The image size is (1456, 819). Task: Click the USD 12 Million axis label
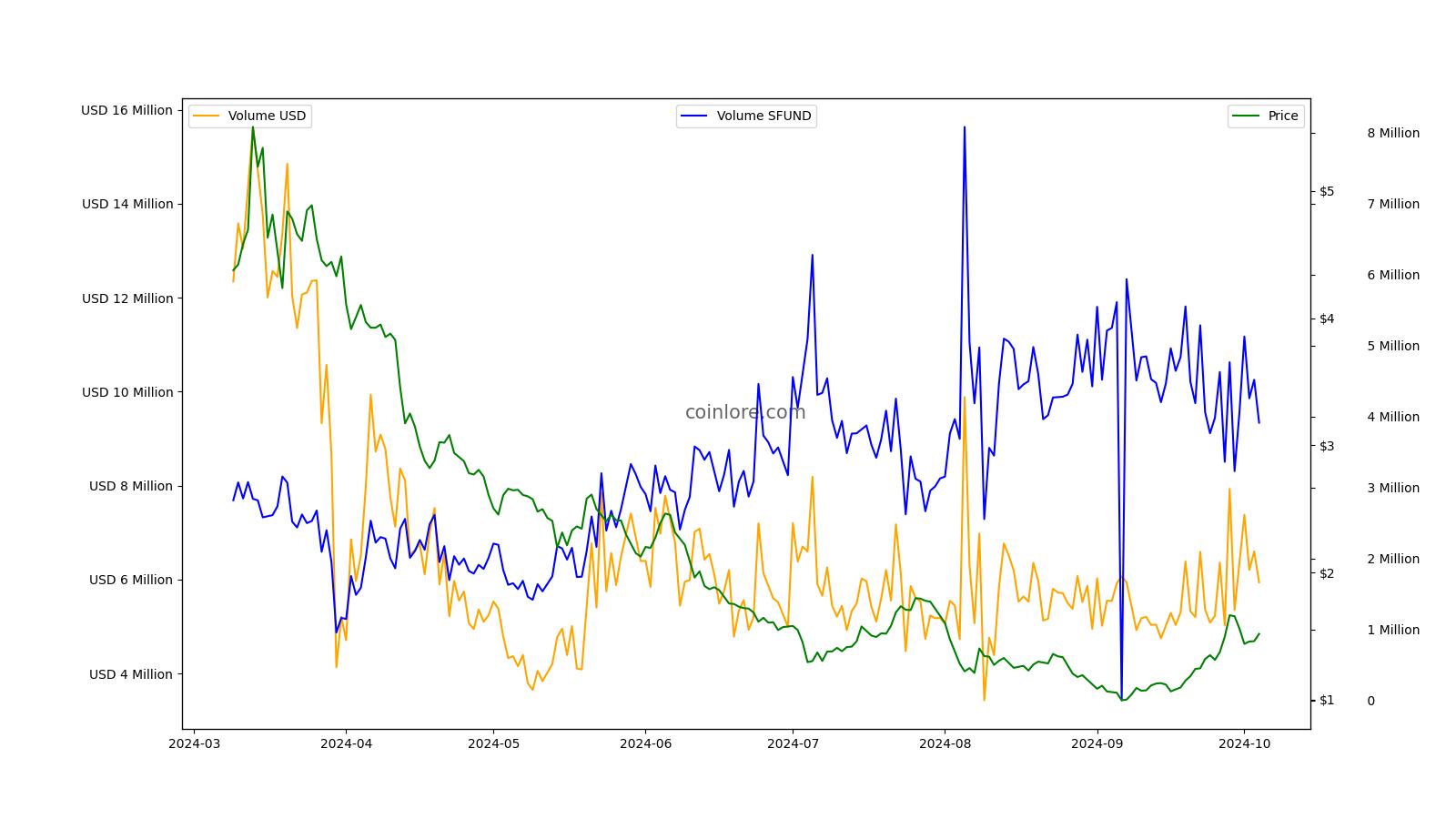pos(127,298)
